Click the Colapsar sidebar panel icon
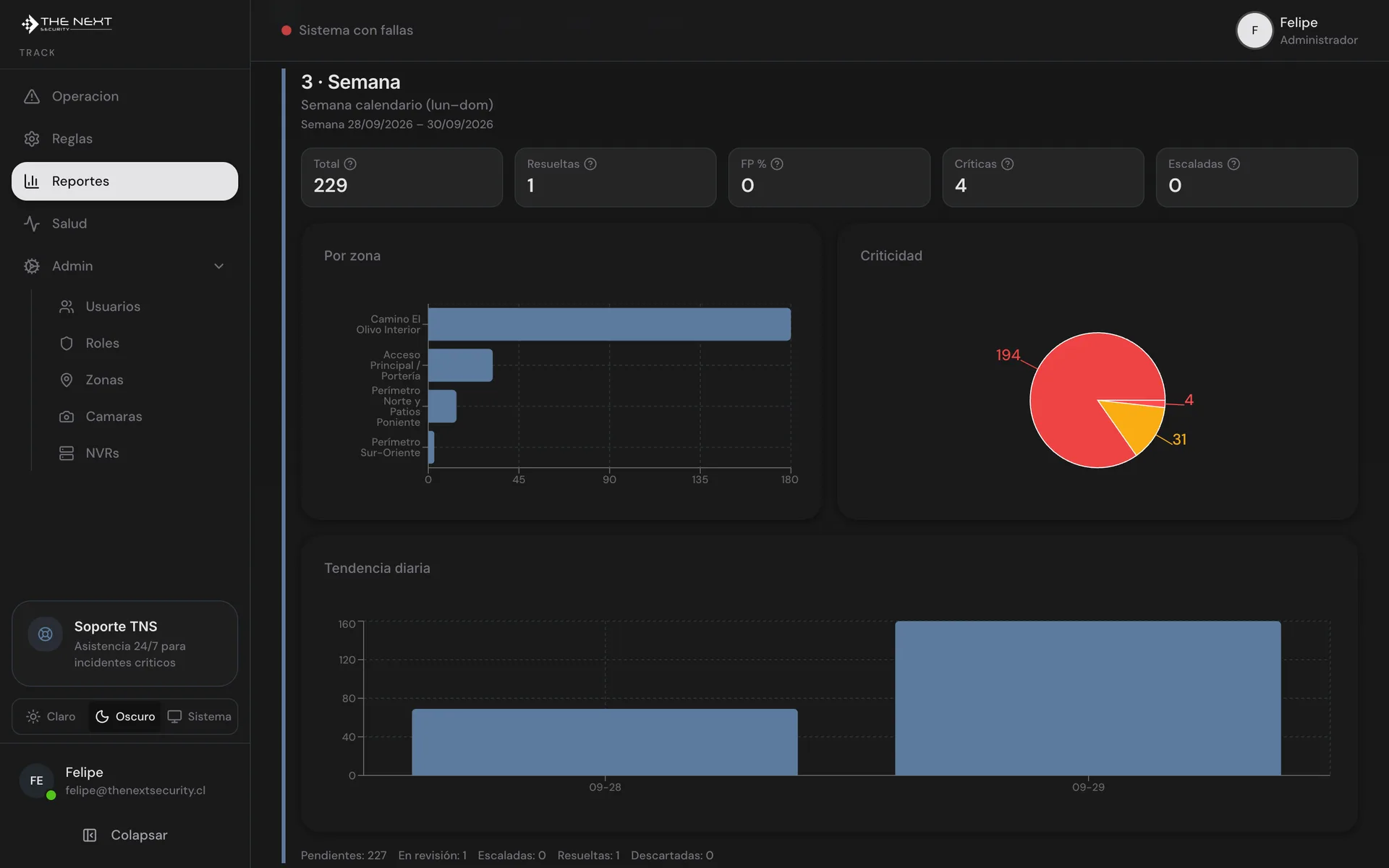The width and height of the screenshot is (1389, 868). [90, 835]
